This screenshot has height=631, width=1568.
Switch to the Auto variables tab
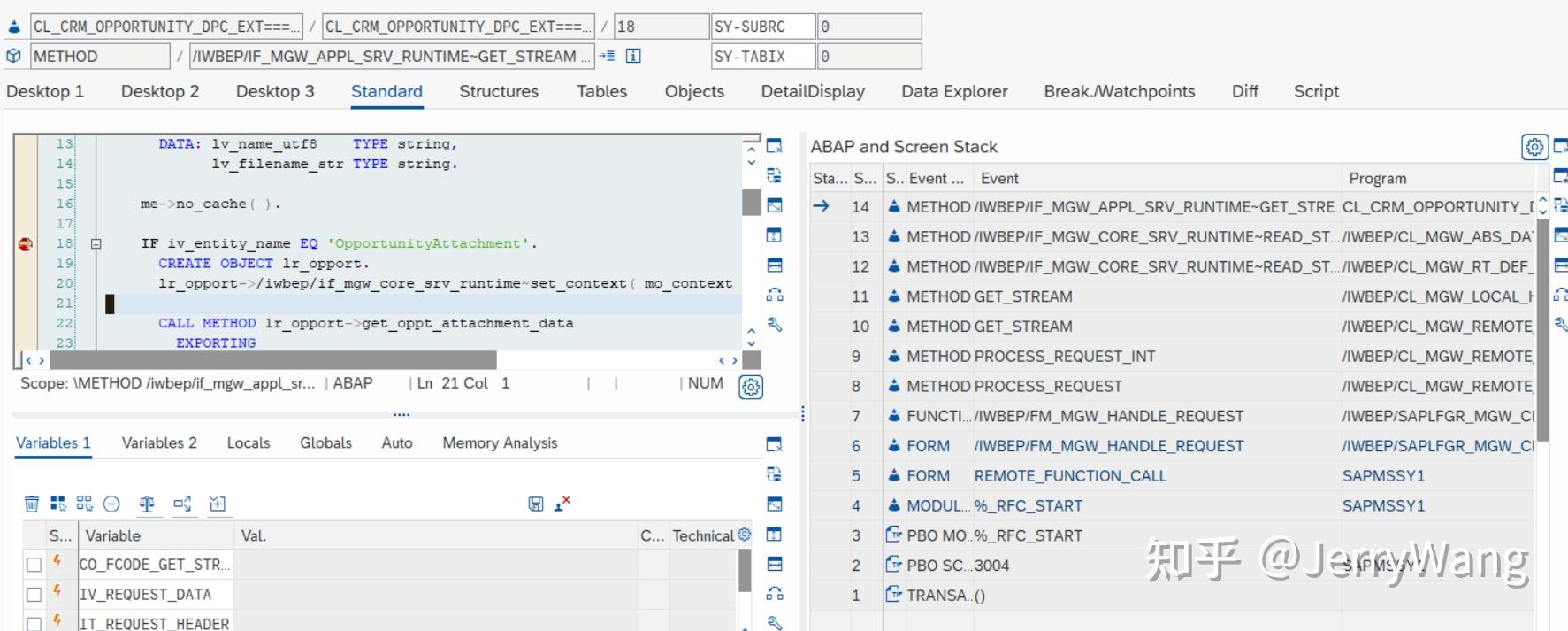[397, 442]
